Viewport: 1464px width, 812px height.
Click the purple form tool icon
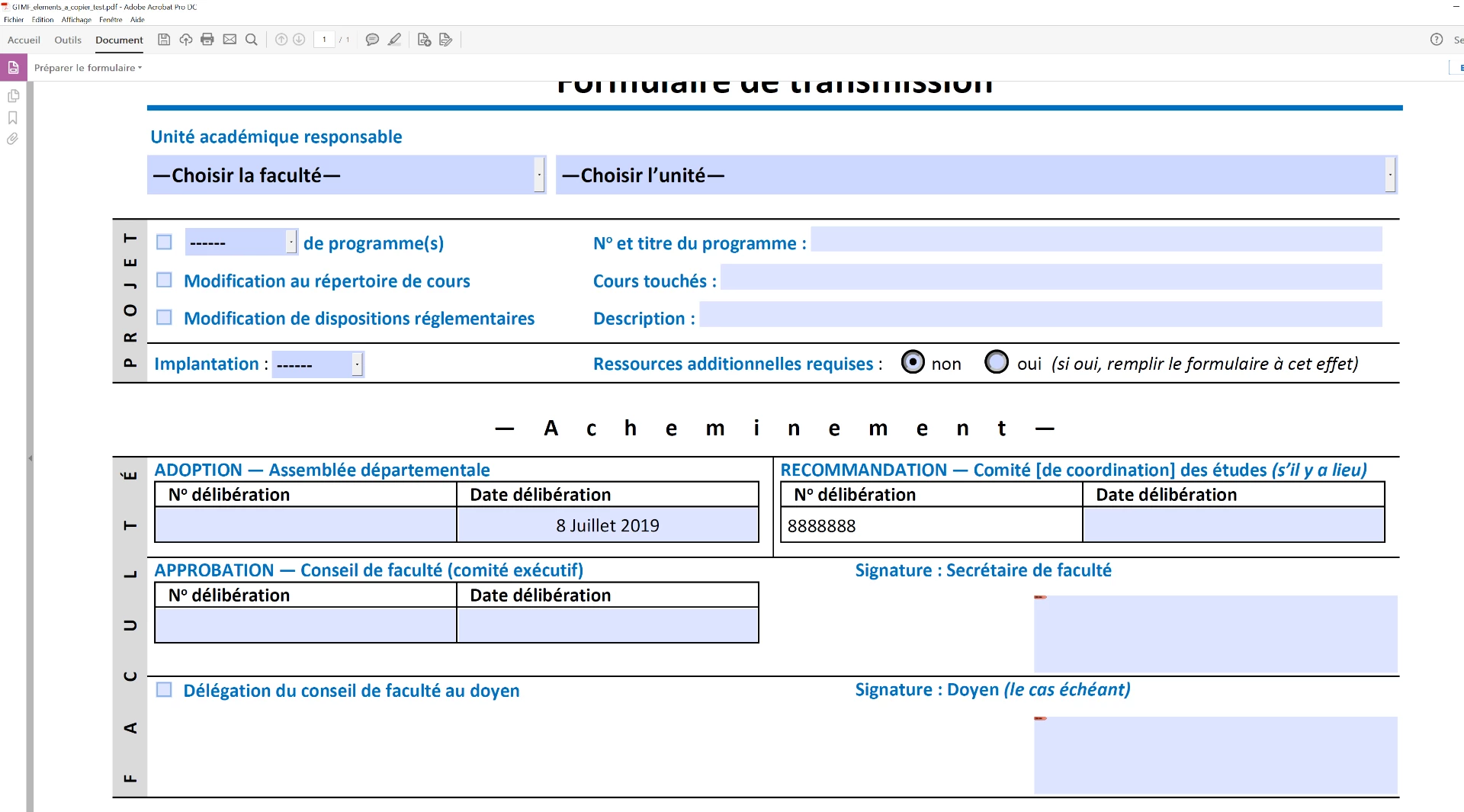(13, 67)
